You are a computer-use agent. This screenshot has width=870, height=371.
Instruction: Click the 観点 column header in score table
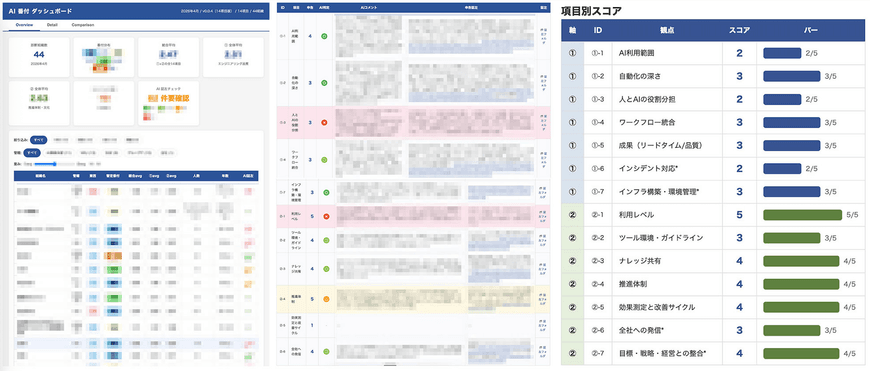pos(666,31)
